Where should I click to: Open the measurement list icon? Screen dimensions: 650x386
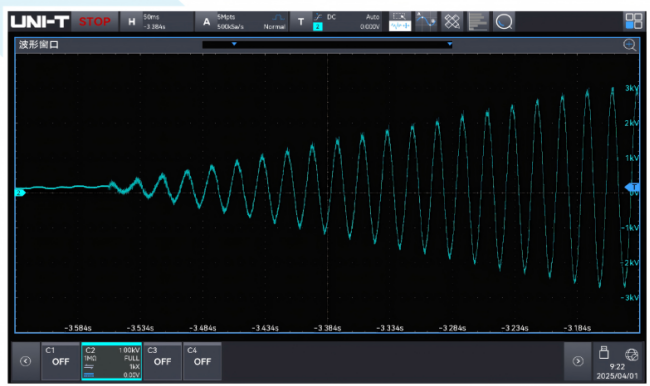(478, 22)
